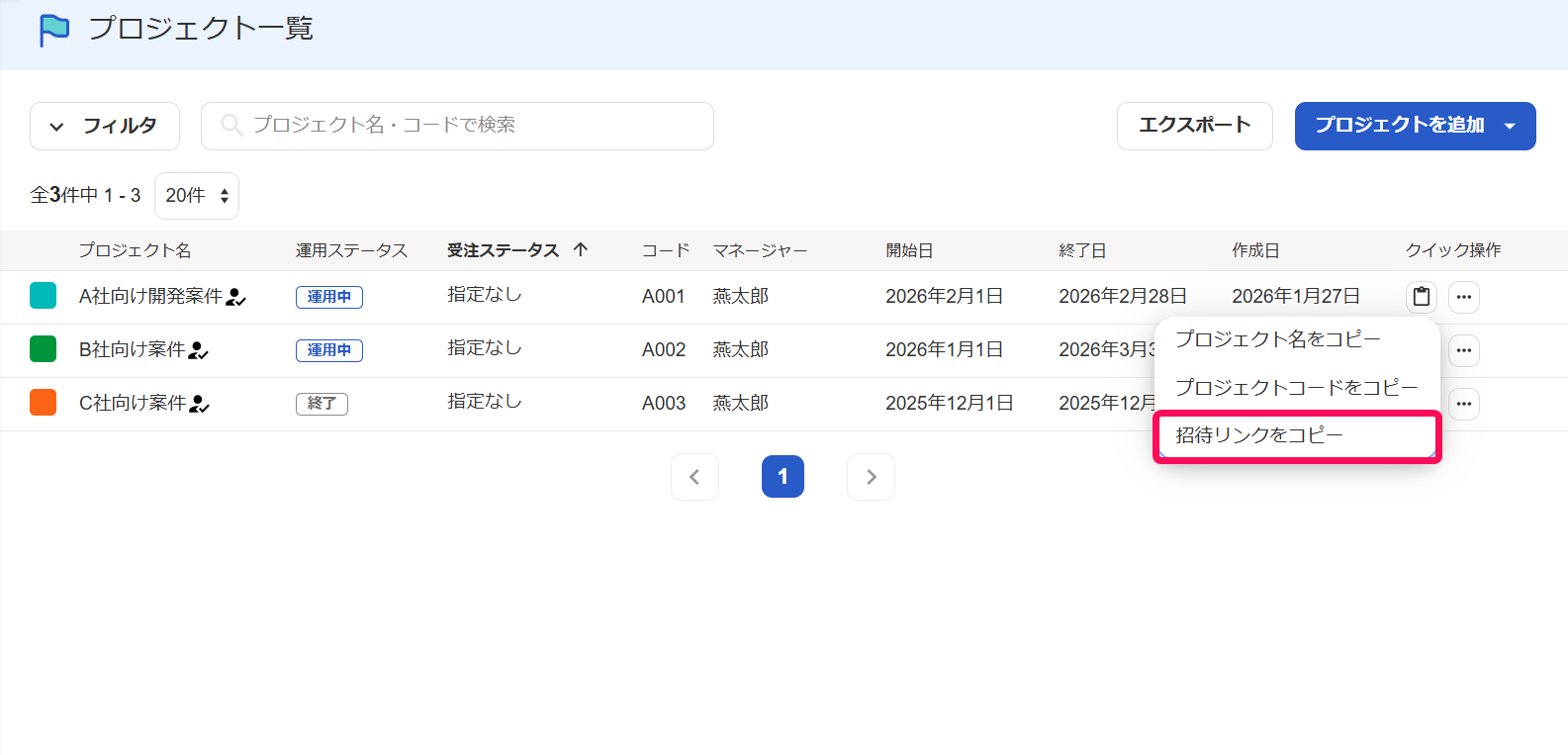This screenshot has height=755, width=1568.
Task: Click the 作成日 column header
Action: pos(1255,250)
